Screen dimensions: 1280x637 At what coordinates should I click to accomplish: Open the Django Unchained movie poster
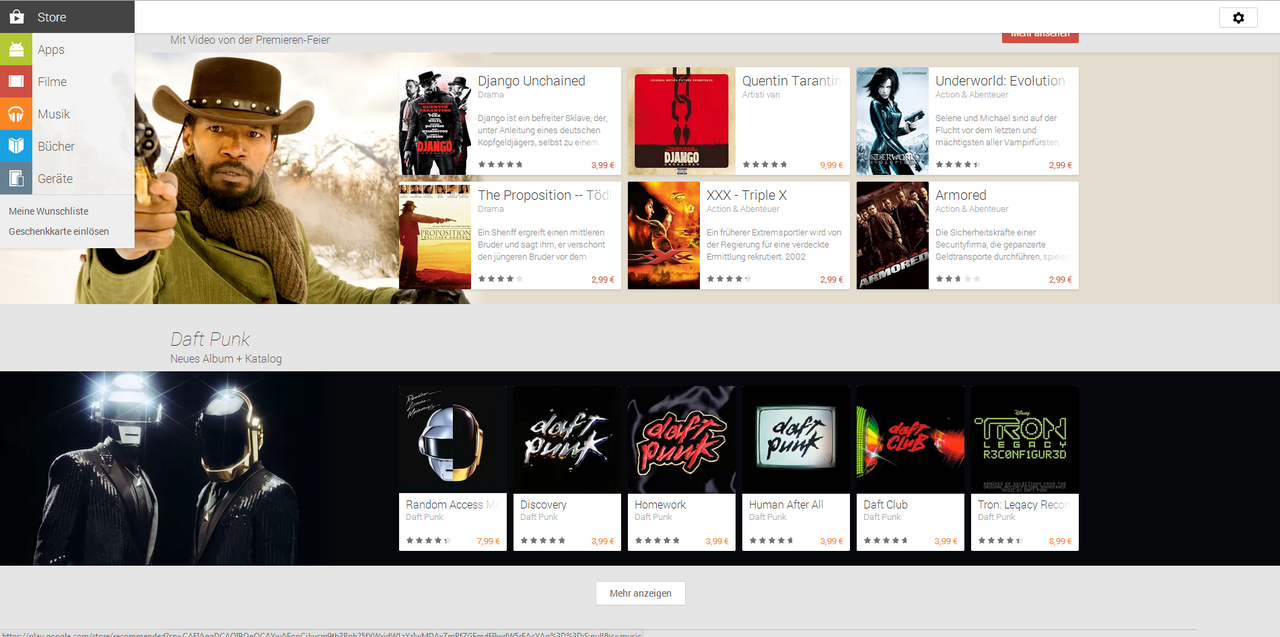[435, 121]
